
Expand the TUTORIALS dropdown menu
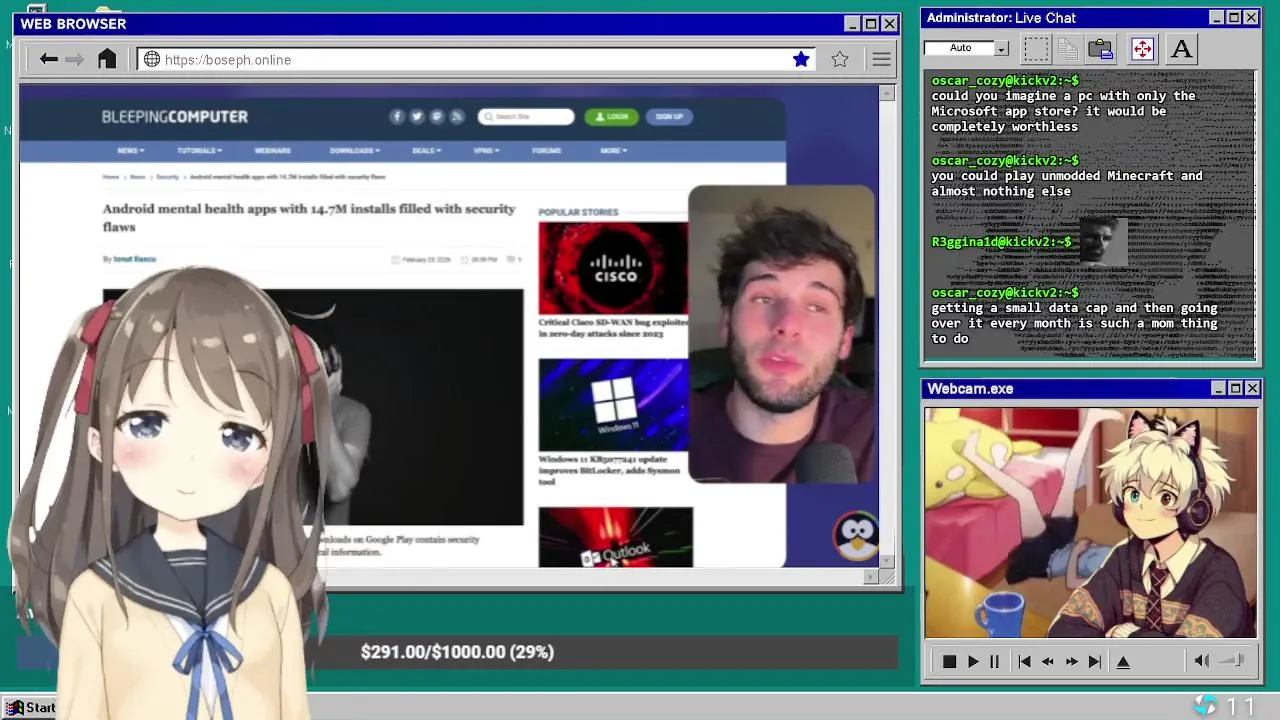click(x=199, y=150)
